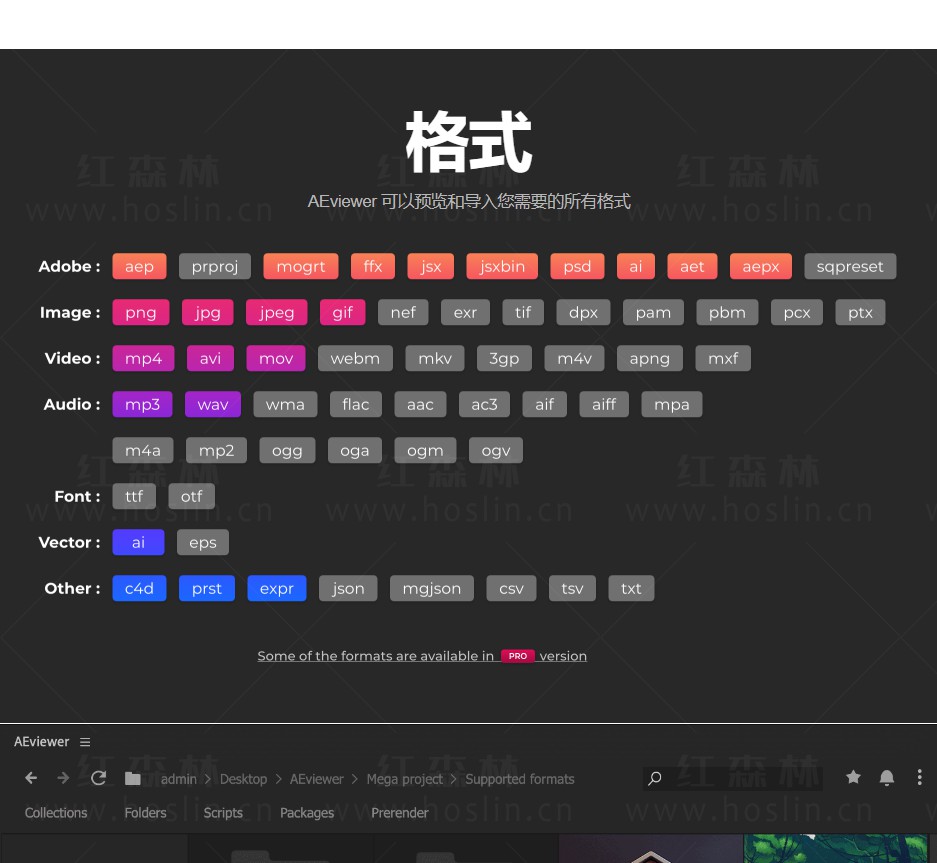
Task: Navigate to Mega project breadcrumb
Action: (x=405, y=779)
